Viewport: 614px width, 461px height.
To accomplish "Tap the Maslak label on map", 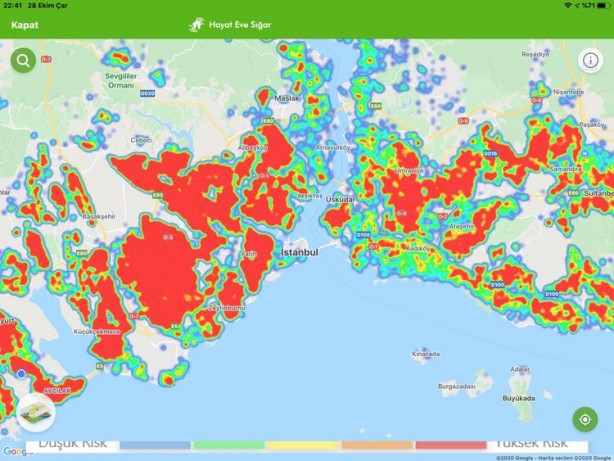I will [x=287, y=98].
